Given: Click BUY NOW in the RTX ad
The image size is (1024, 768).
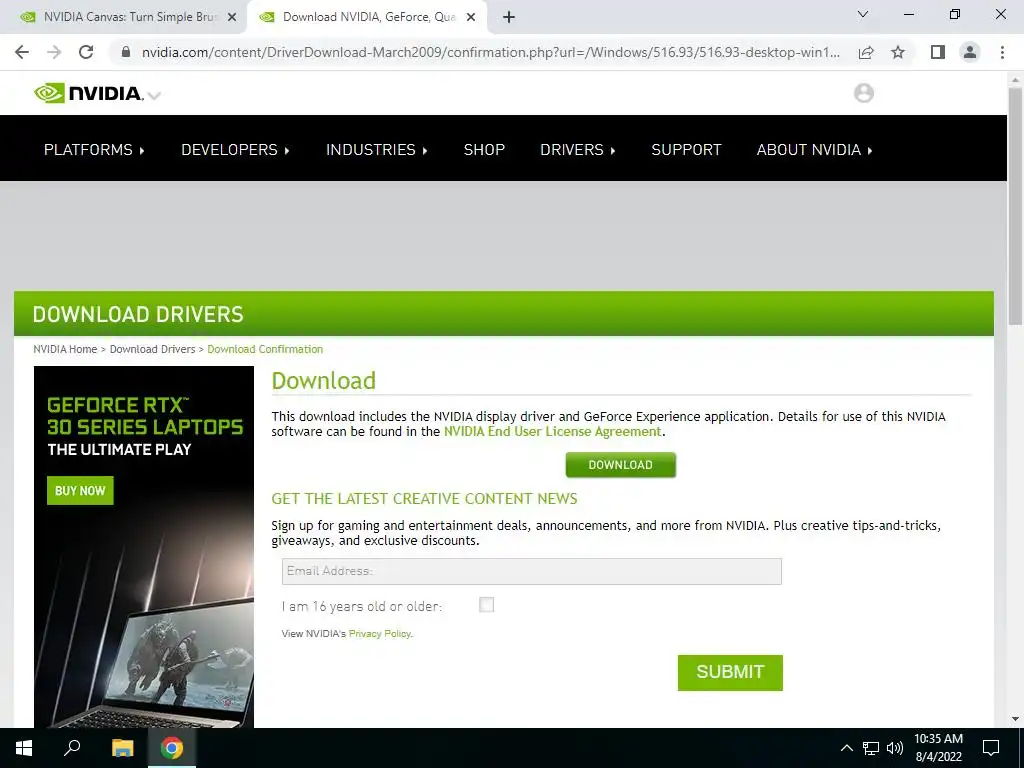Looking at the screenshot, I should pyautogui.click(x=80, y=490).
